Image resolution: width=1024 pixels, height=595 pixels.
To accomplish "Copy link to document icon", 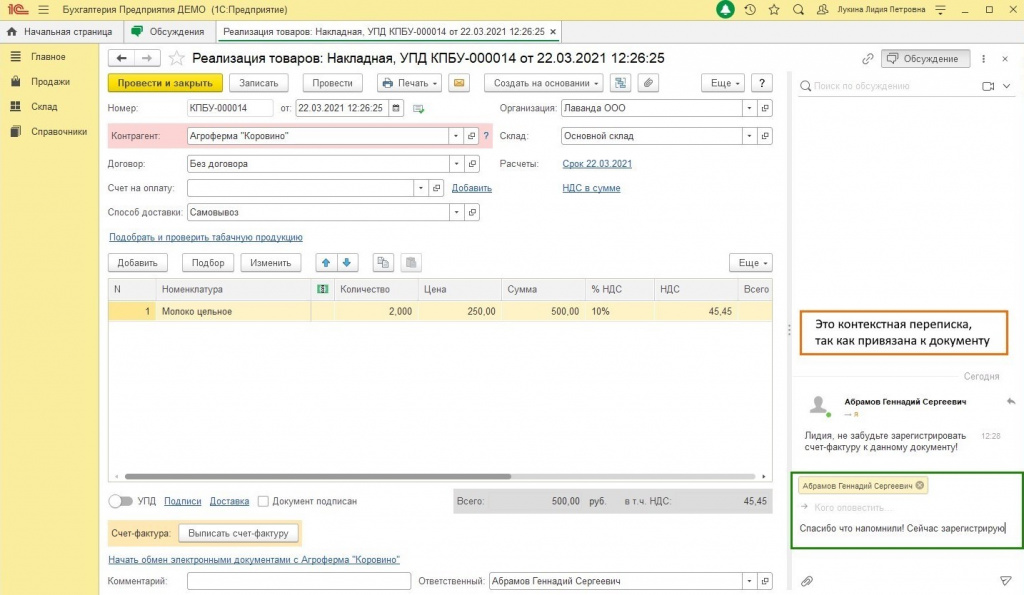I will point(867,59).
